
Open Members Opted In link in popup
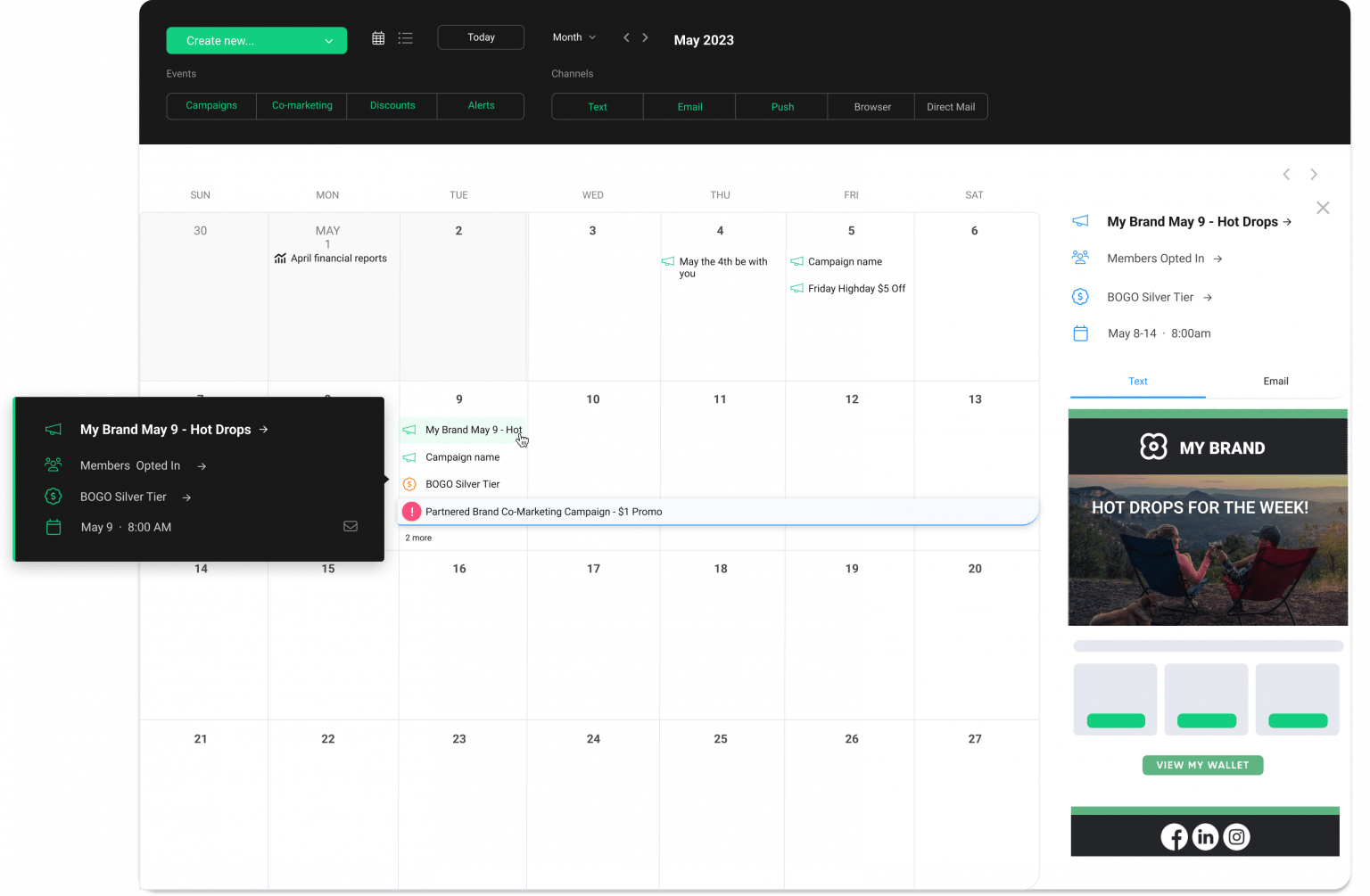click(x=144, y=465)
